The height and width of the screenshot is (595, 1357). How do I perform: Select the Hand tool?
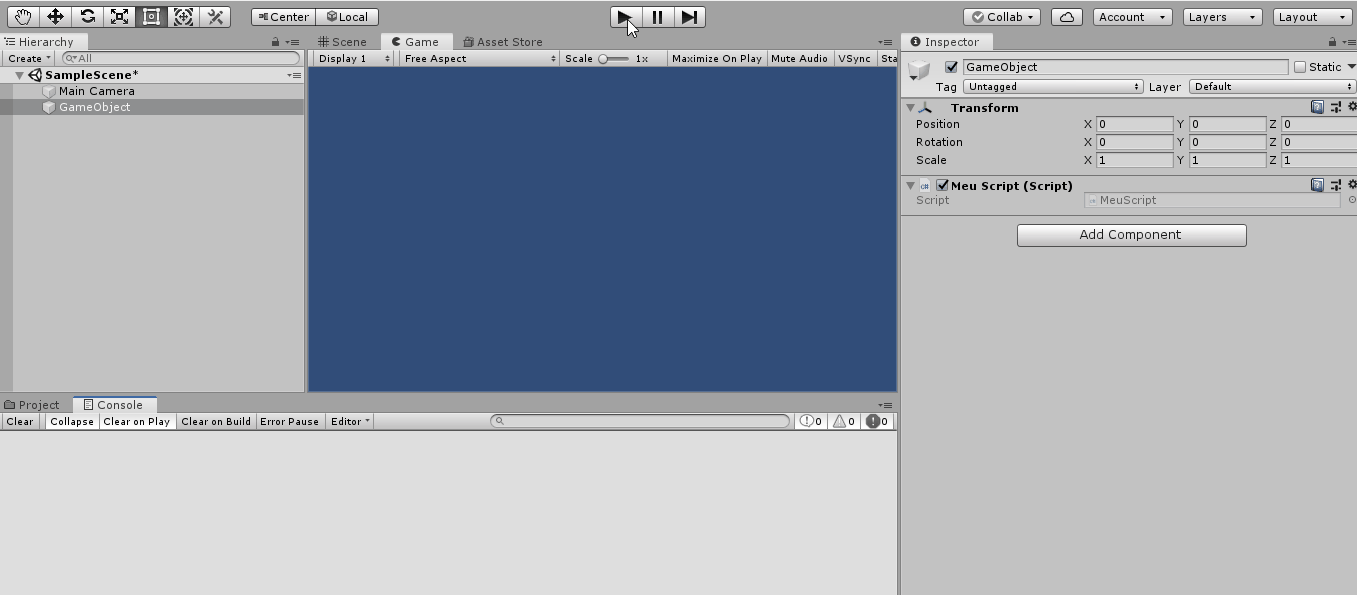click(23, 17)
